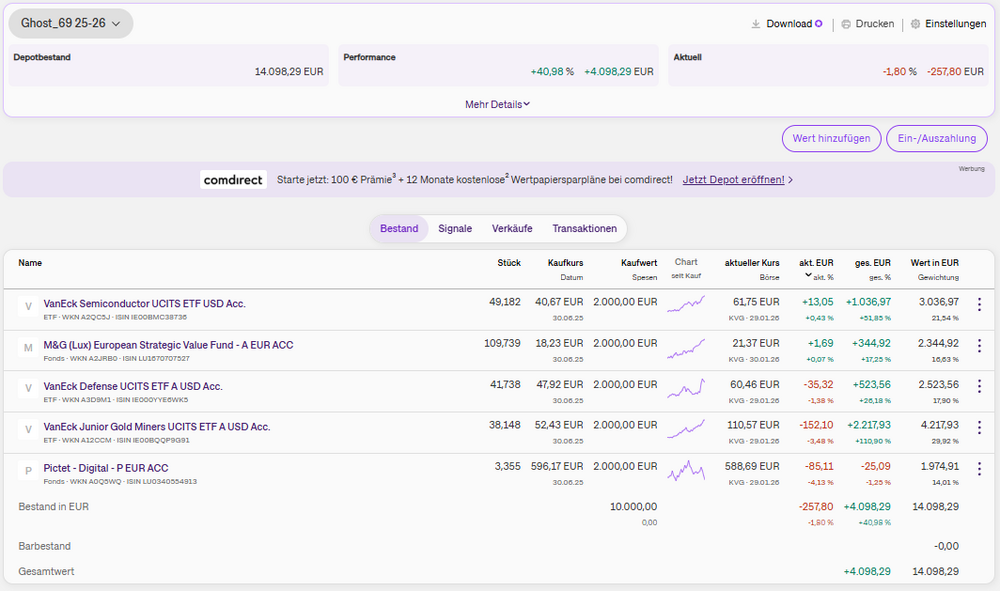Open the Transaktionen tab
Image resolution: width=1000 pixels, height=591 pixels.
pos(584,229)
